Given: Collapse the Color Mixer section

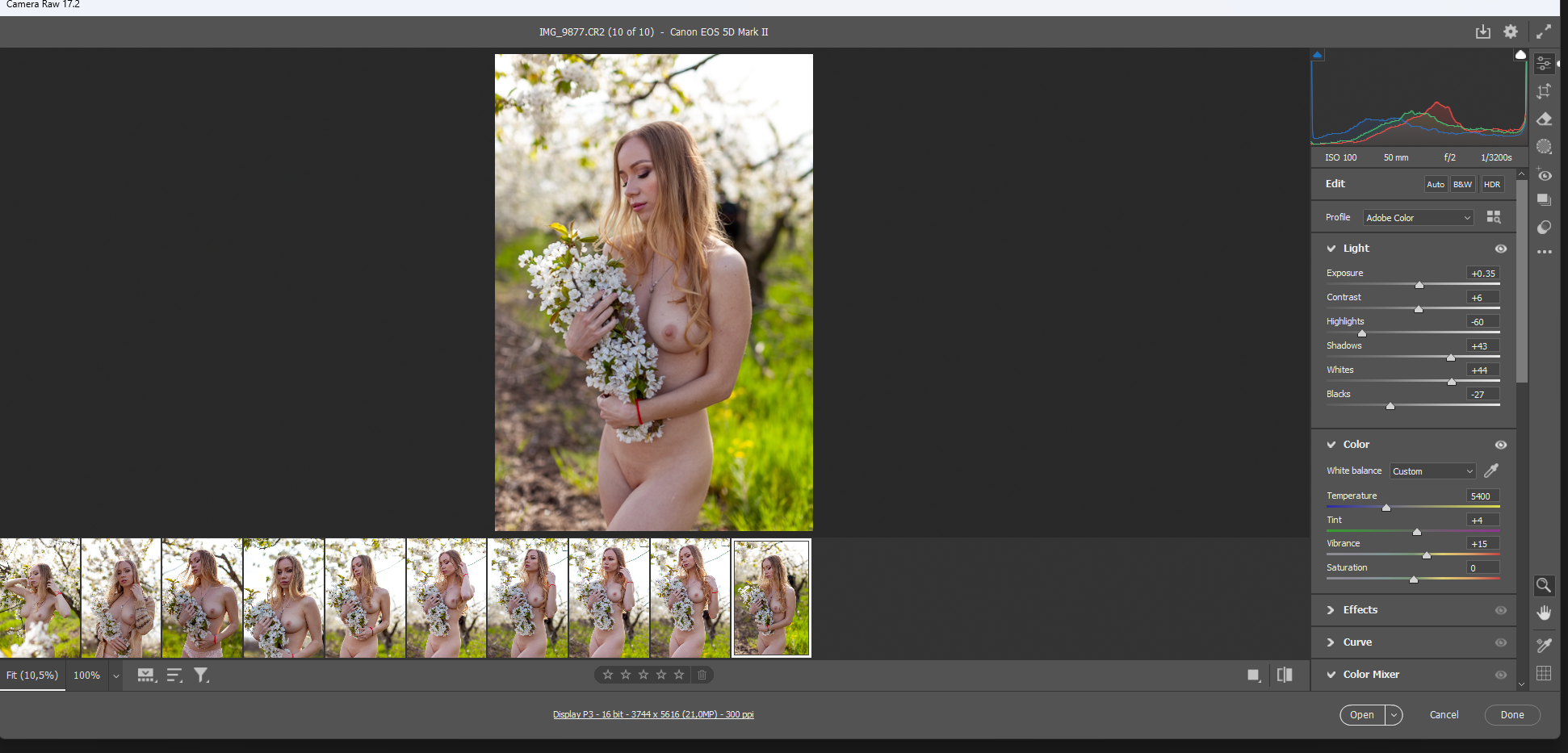Looking at the screenshot, I should tap(1331, 675).
